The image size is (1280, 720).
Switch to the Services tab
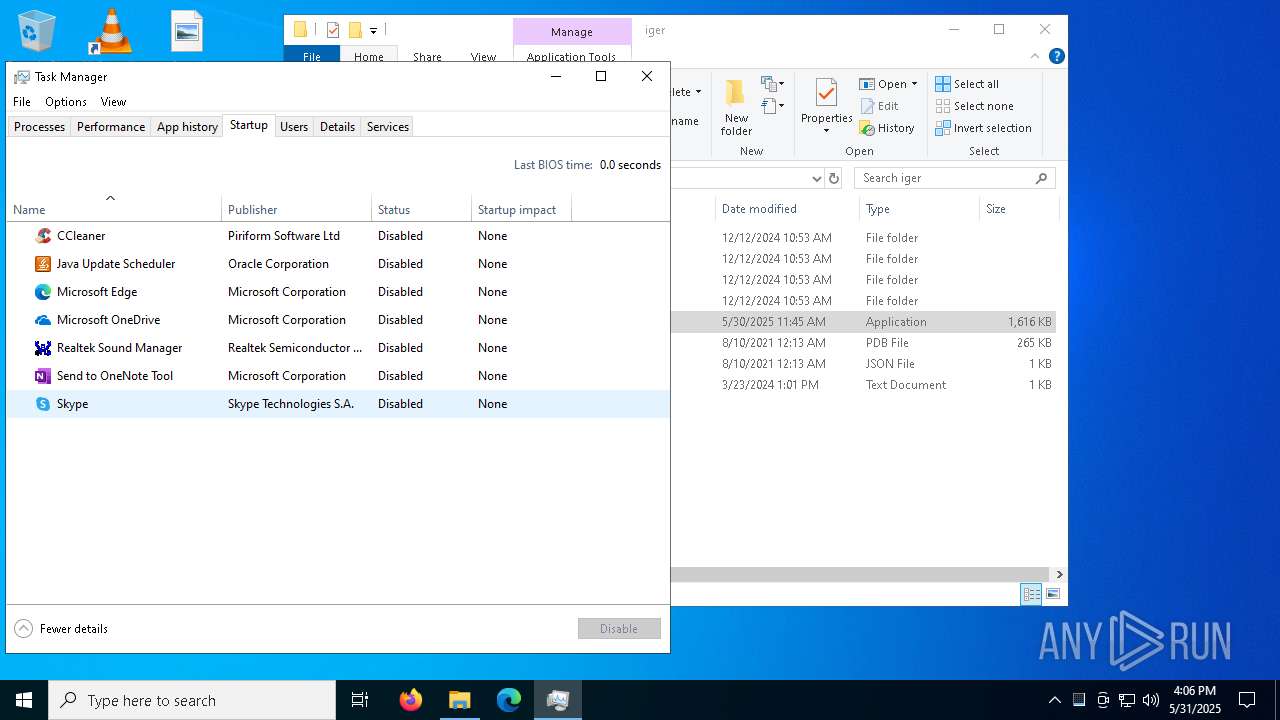point(388,127)
